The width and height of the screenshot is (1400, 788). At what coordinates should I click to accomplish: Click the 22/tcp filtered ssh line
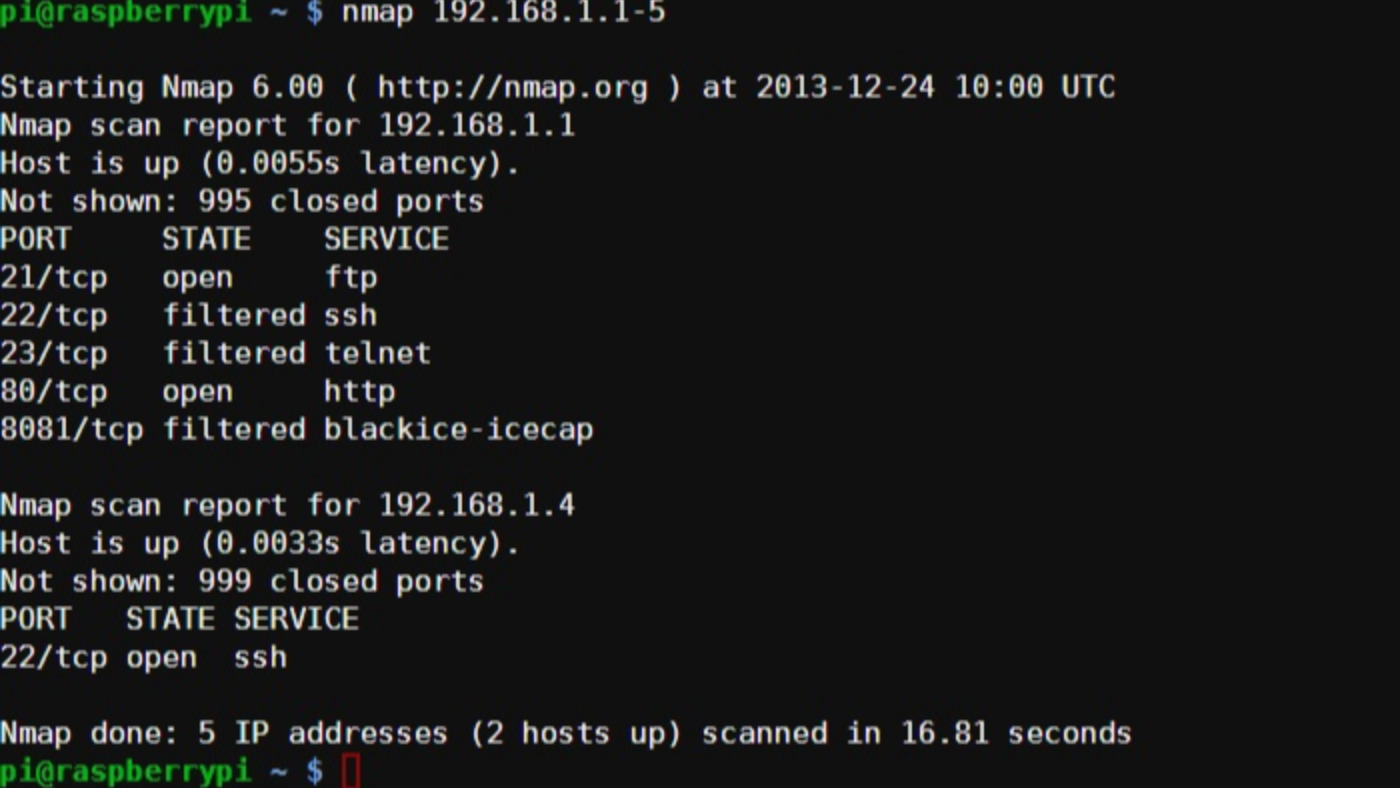pos(189,315)
